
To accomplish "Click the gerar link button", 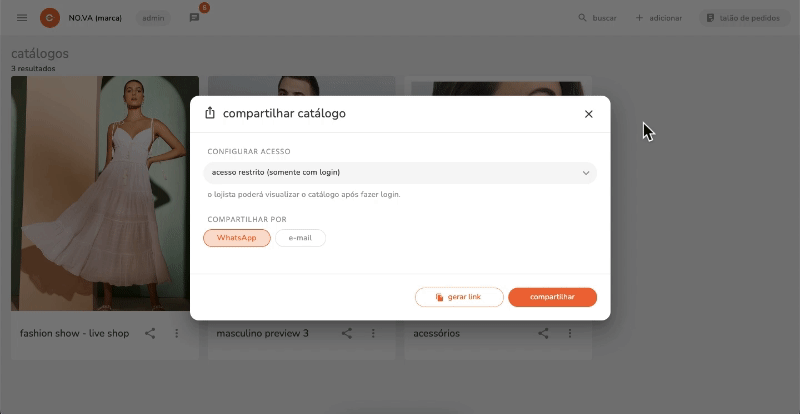I will [459, 297].
